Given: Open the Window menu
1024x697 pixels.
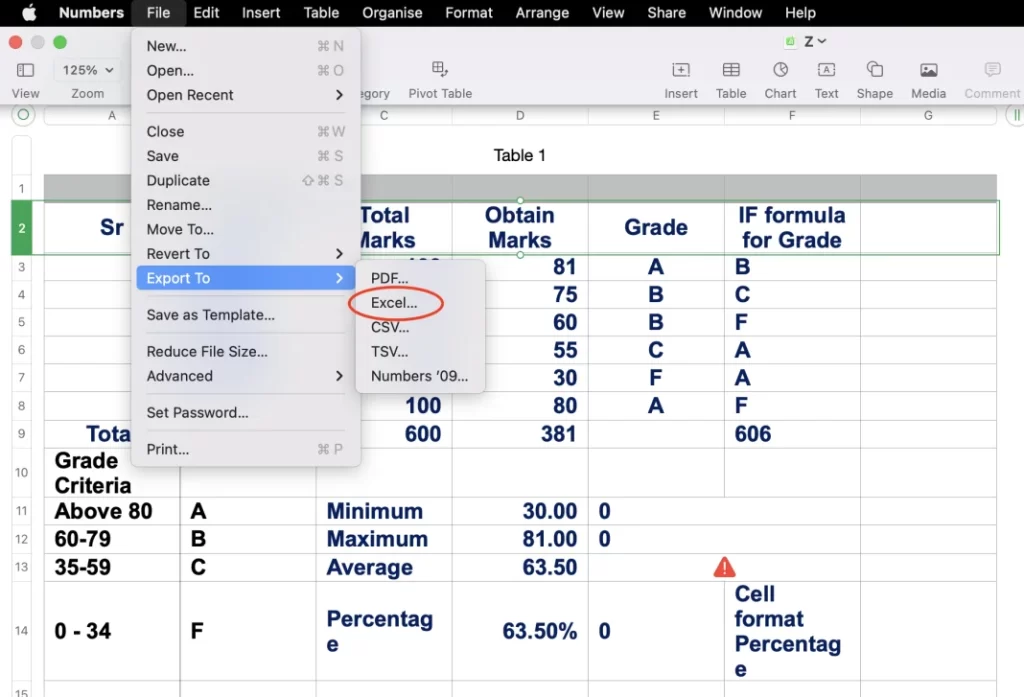Looking at the screenshot, I should [x=735, y=12].
